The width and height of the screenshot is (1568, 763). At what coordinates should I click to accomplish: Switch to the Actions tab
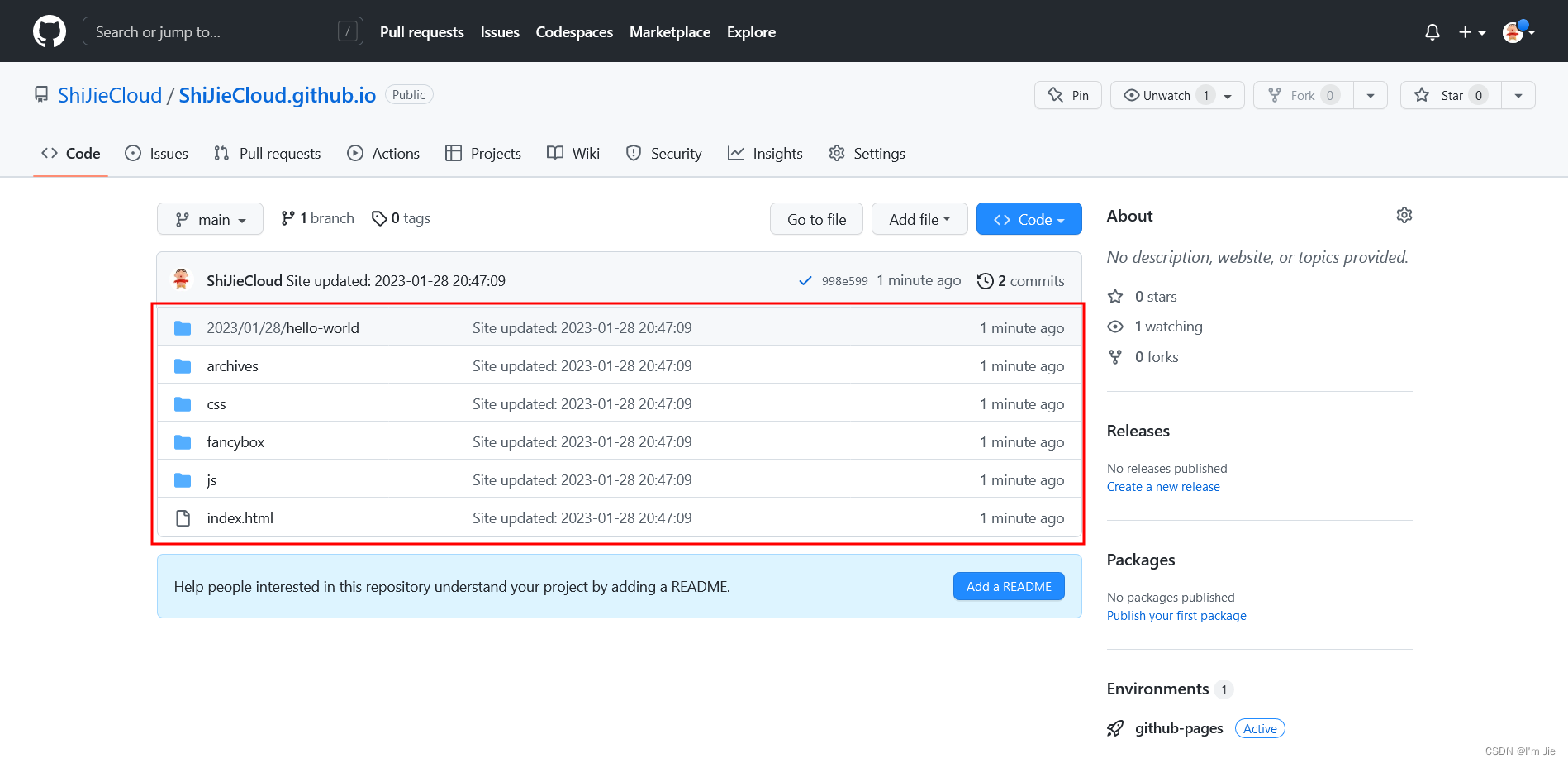coord(383,153)
